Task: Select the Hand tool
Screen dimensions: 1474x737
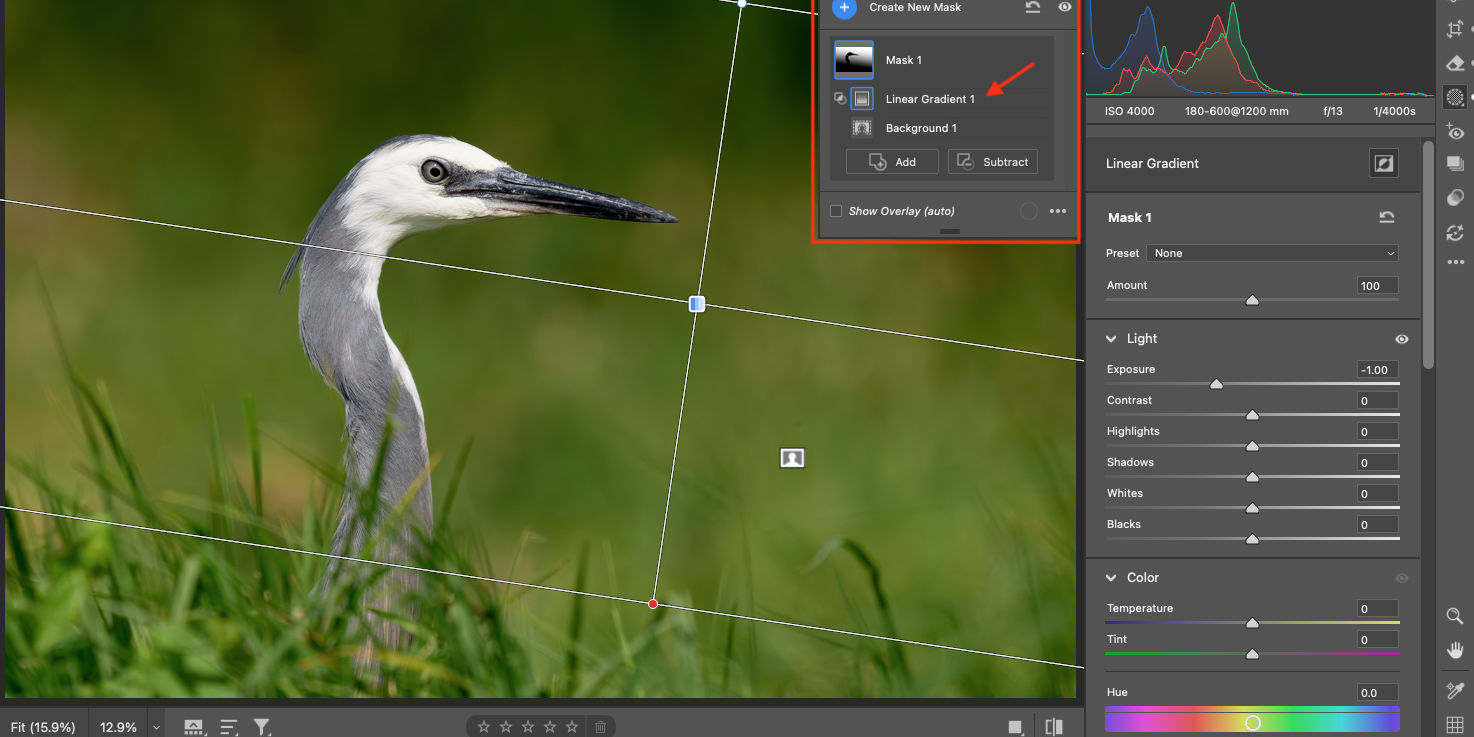Action: pyautogui.click(x=1455, y=651)
